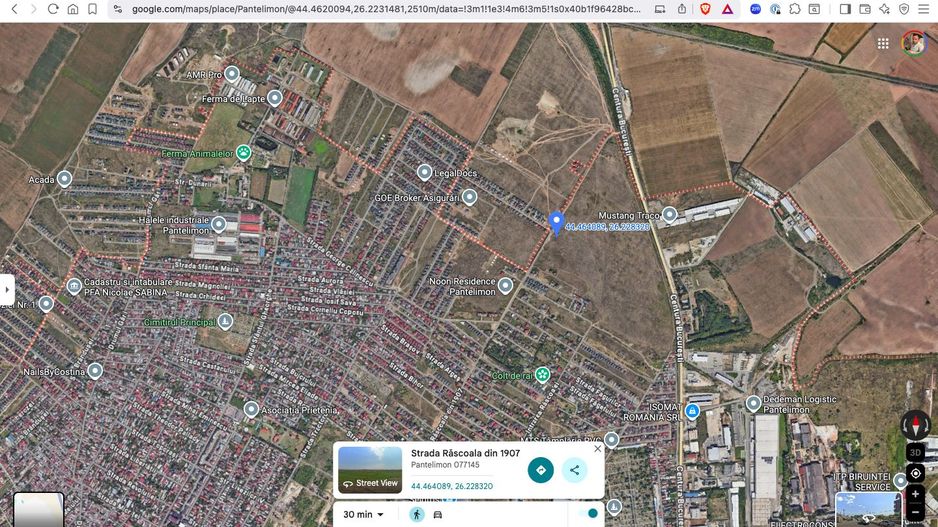Open Brave Rewards triangle icon
Viewport: 938px width, 527px height.
click(x=727, y=9)
